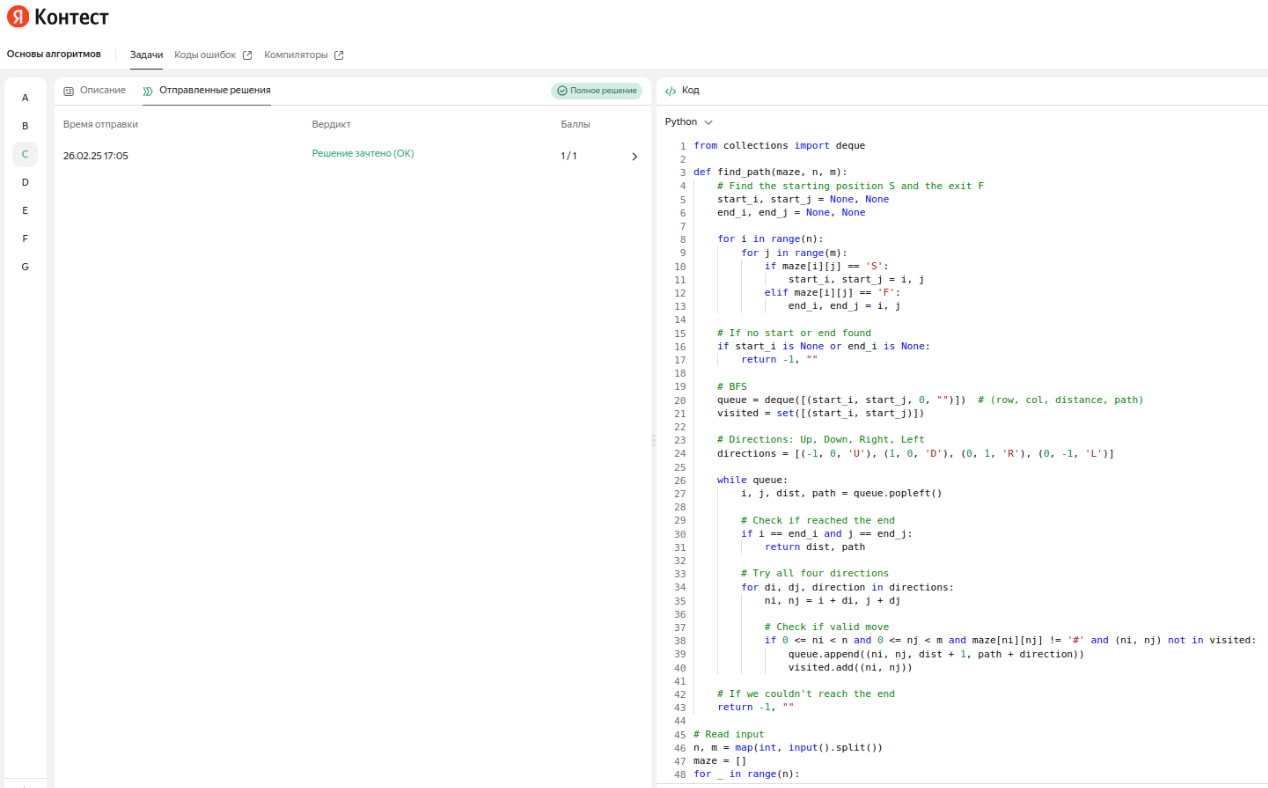Open the Описание tab
Viewport: 1268px width, 788px height.
(x=102, y=91)
